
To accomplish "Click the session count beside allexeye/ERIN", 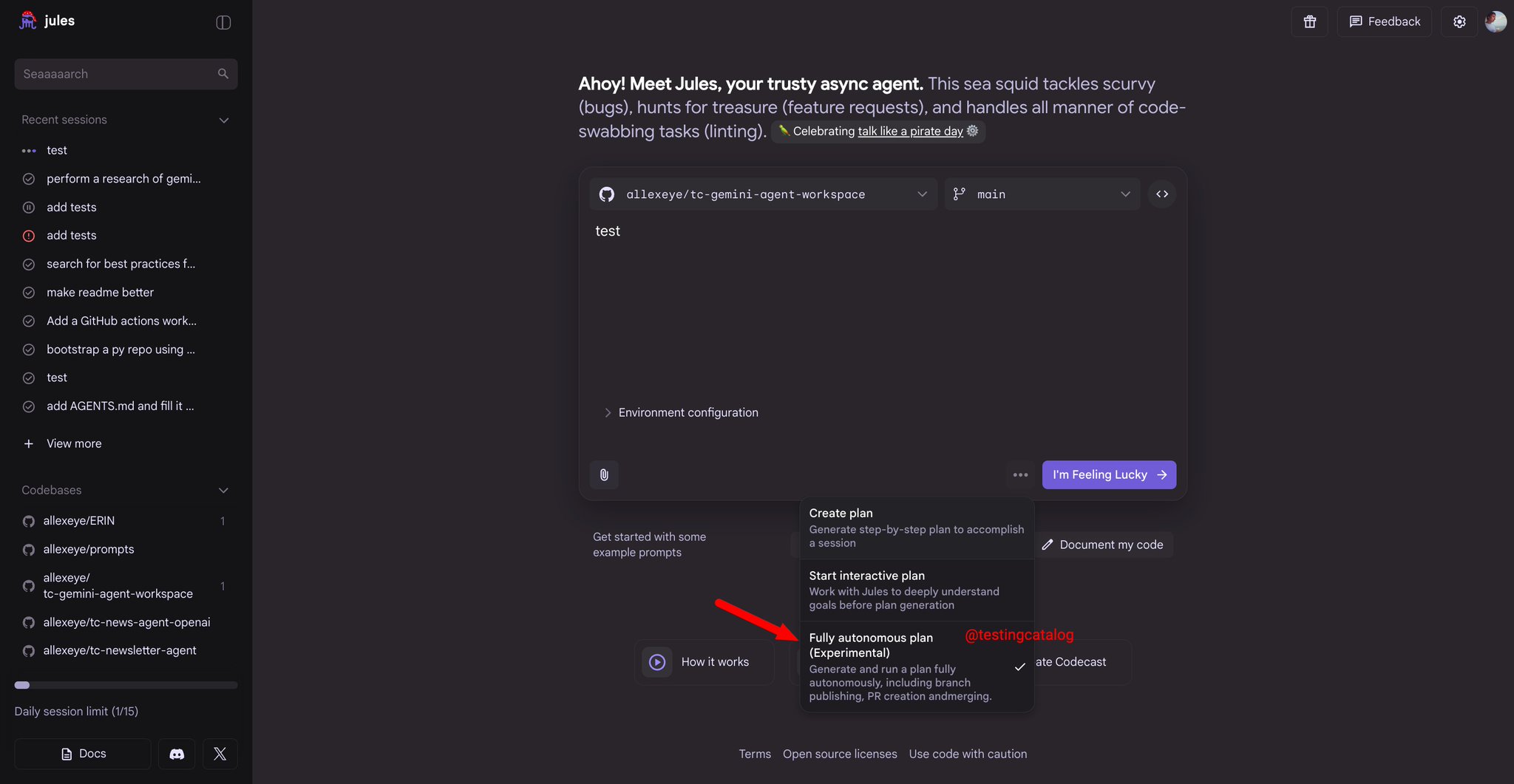I will pos(223,522).
